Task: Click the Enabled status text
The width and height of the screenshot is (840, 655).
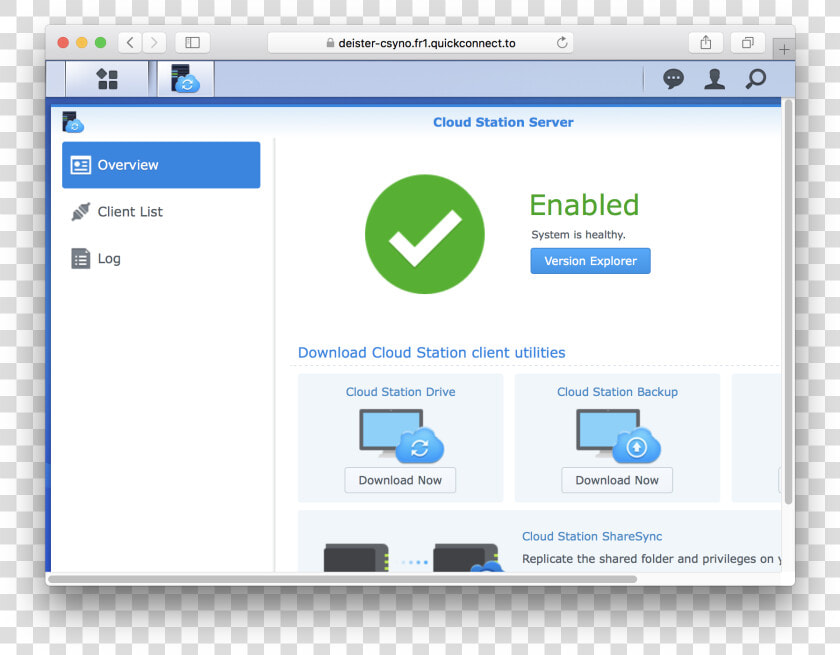Action: [x=584, y=205]
